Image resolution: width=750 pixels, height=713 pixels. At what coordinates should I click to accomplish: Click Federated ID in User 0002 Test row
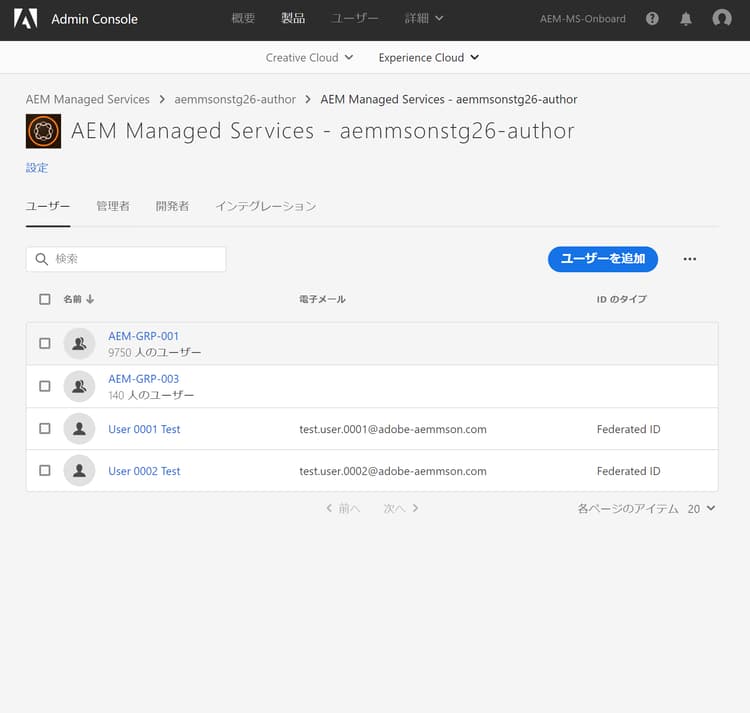(x=629, y=471)
